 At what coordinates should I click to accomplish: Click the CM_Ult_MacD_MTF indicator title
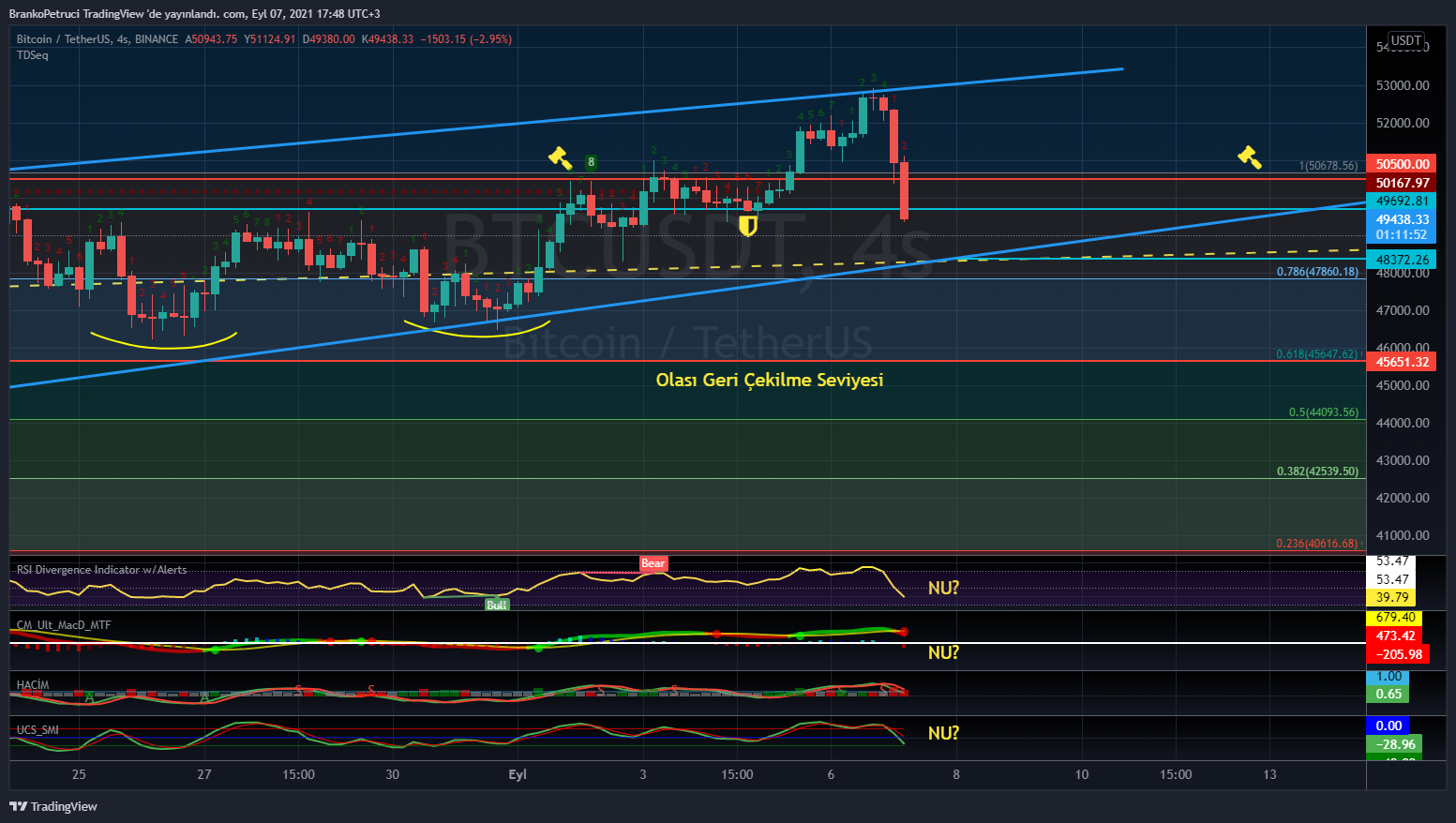click(64, 625)
